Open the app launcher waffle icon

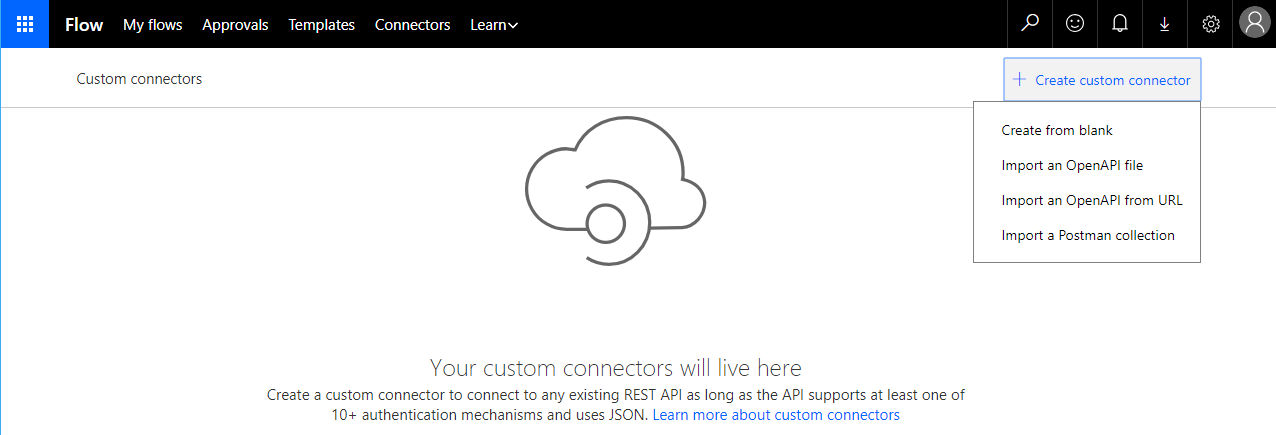[24, 24]
